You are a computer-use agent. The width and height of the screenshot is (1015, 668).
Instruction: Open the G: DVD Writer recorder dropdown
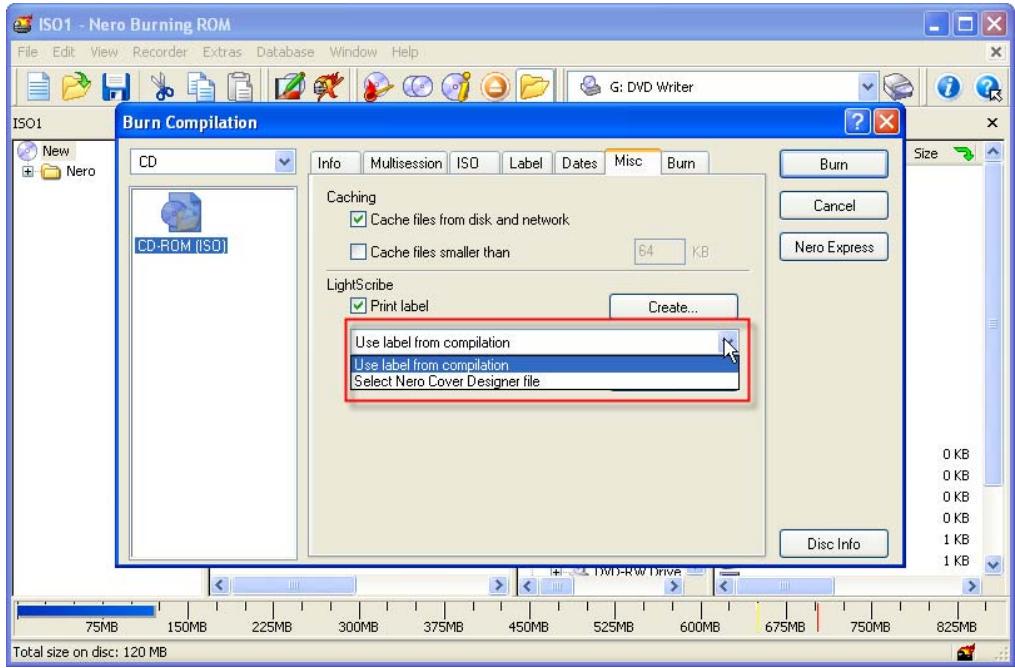click(868, 87)
